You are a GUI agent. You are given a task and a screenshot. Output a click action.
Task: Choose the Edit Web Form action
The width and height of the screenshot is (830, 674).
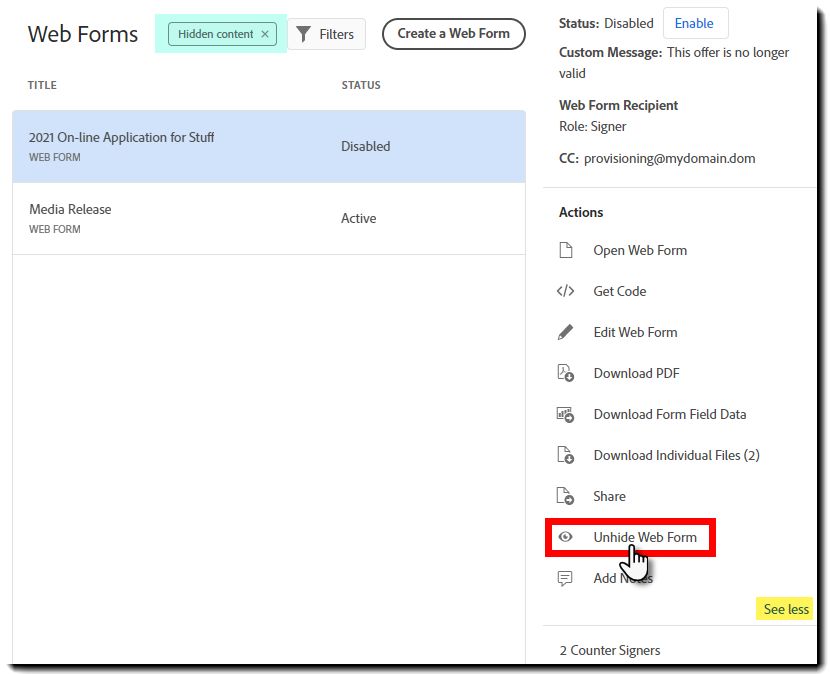pyautogui.click(x=635, y=332)
